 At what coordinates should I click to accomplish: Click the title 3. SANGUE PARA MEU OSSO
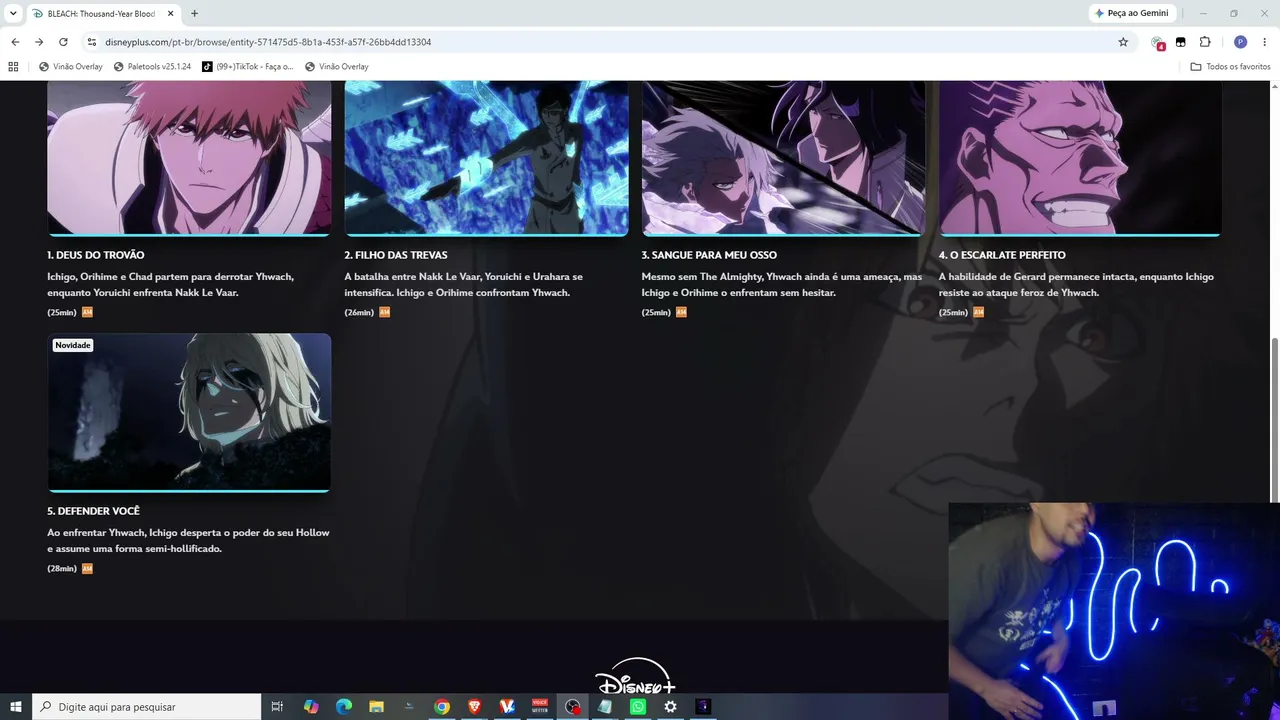point(709,255)
